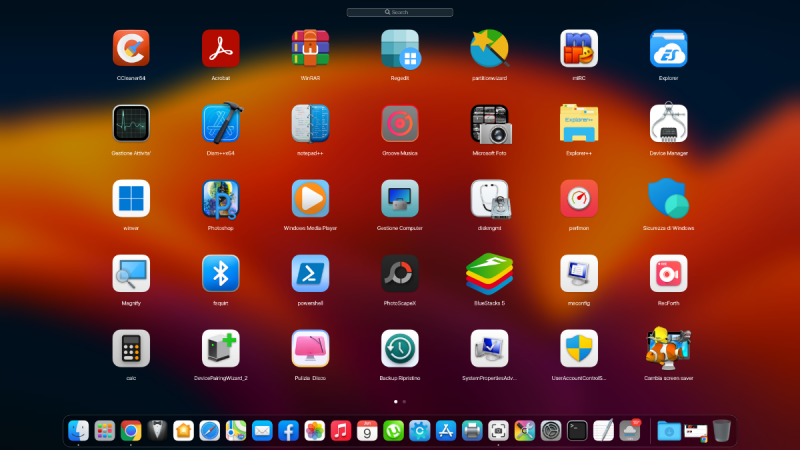This screenshot has width=800, height=450.
Task: Open App Store in dock
Action: (446, 431)
